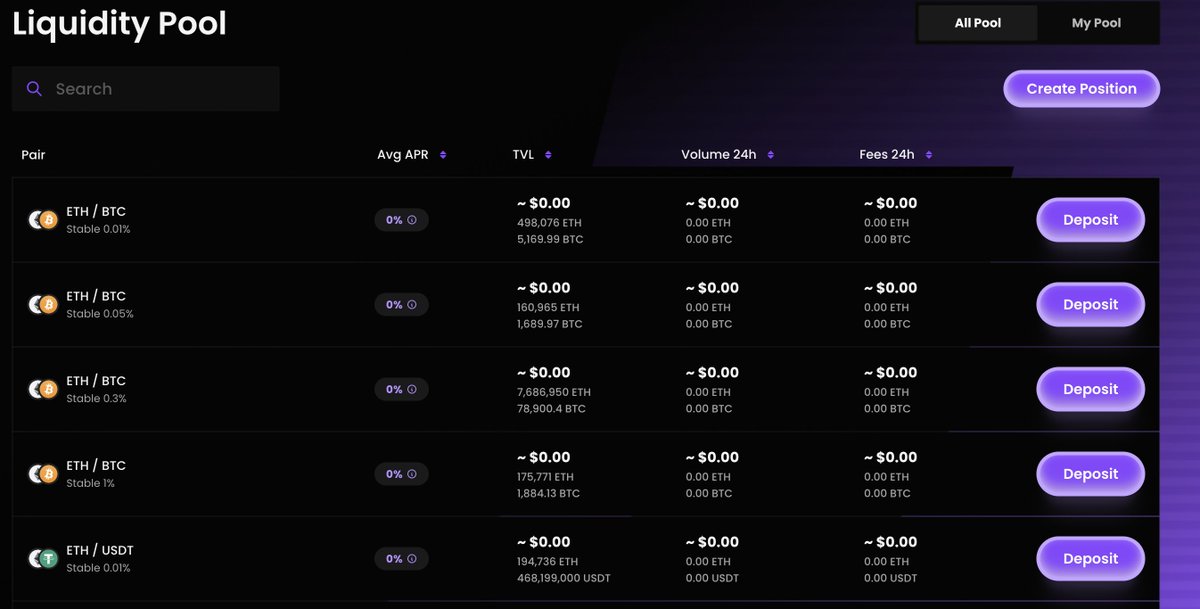
Task: Open APR info for ETH/USDT pool
Action: tap(412, 559)
